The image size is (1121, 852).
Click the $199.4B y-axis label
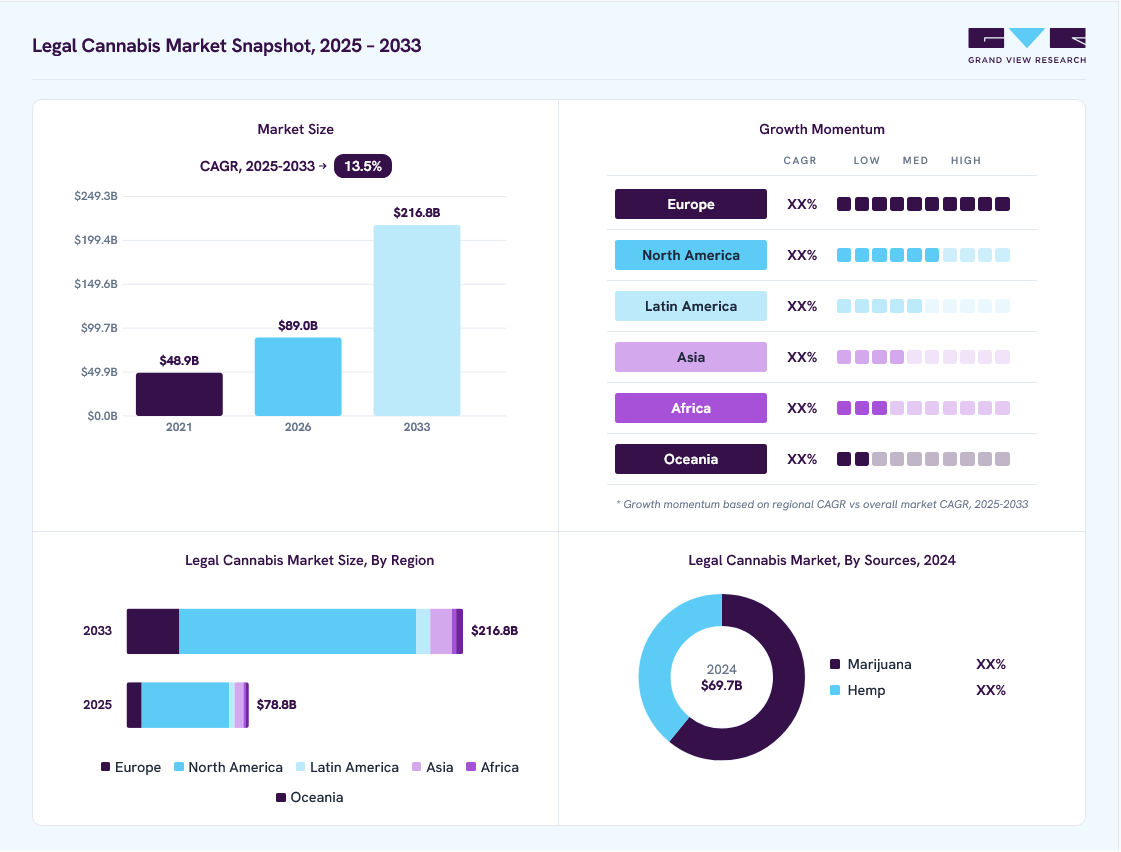96,239
